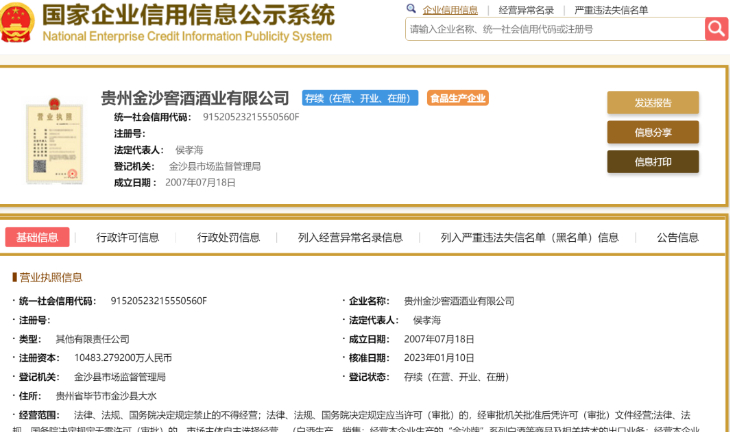
Task: Select the 基础信息 tab
Action: (x=37, y=237)
